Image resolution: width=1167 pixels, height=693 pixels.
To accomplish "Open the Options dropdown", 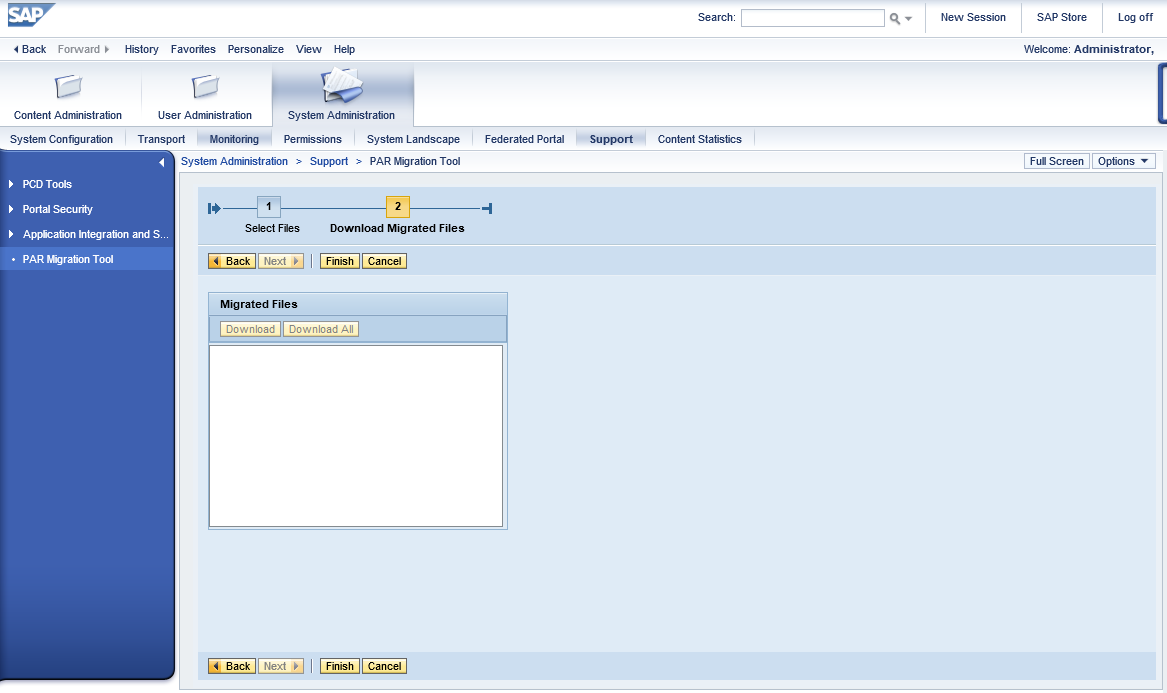I will tap(1123, 162).
